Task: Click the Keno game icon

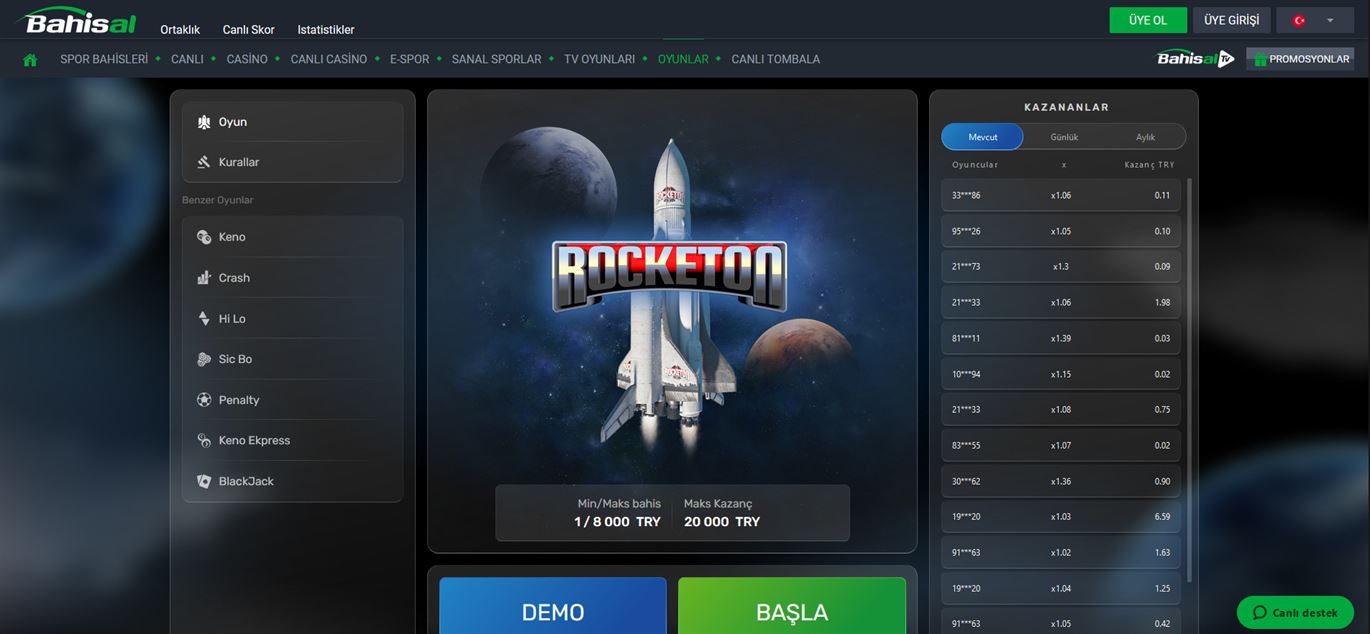Action: 204,237
